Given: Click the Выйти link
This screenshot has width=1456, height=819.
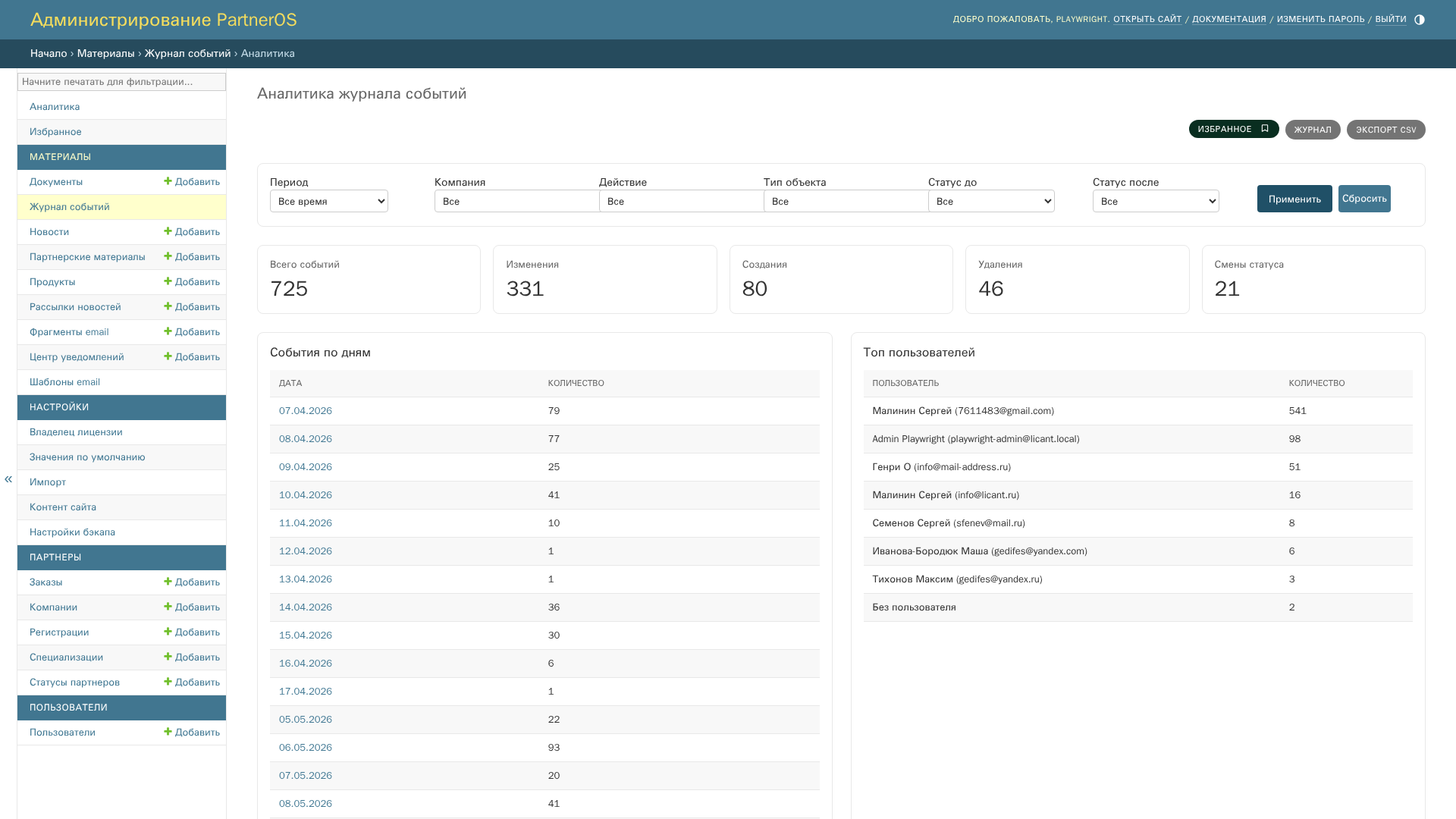Looking at the screenshot, I should point(1391,20).
